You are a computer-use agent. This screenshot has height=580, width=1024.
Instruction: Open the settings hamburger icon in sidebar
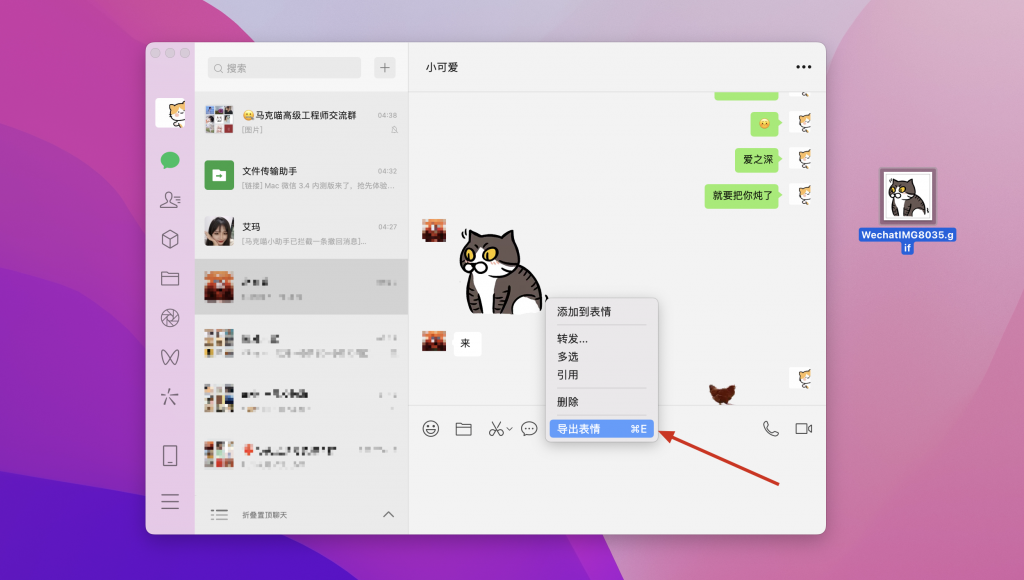[169, 502]
